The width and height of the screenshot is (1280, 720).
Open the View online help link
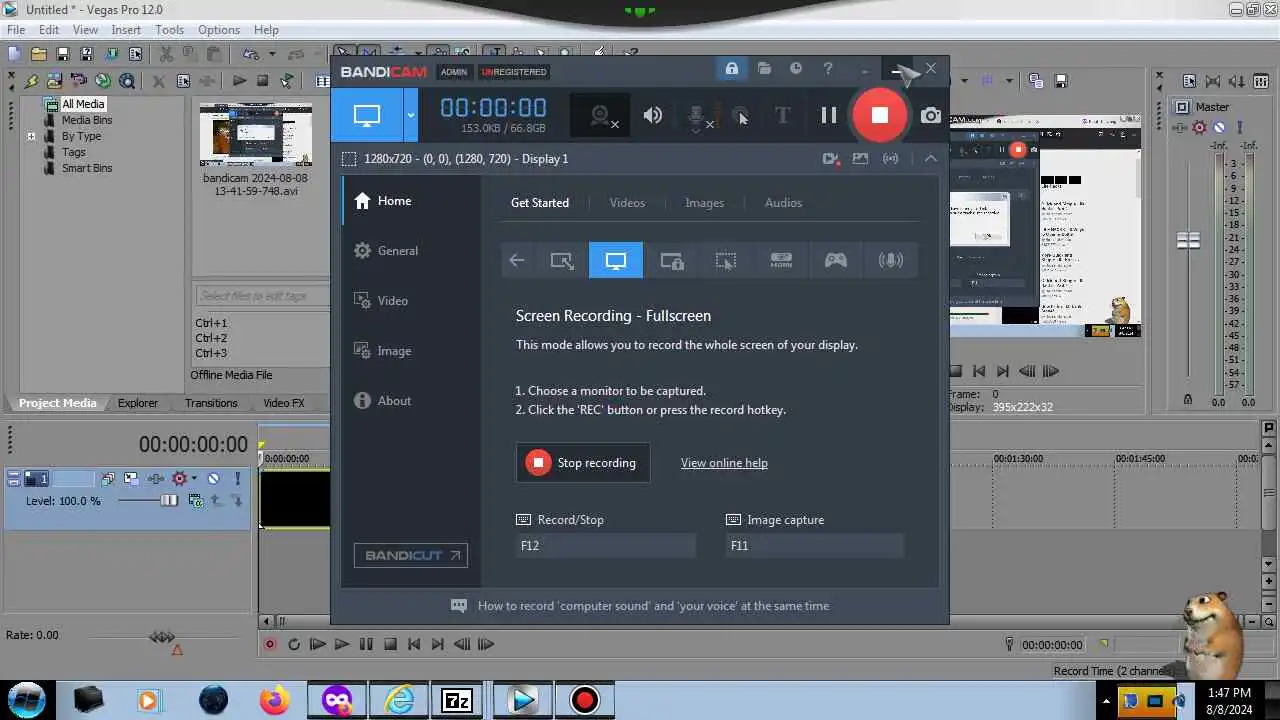[x=724, y=463]
